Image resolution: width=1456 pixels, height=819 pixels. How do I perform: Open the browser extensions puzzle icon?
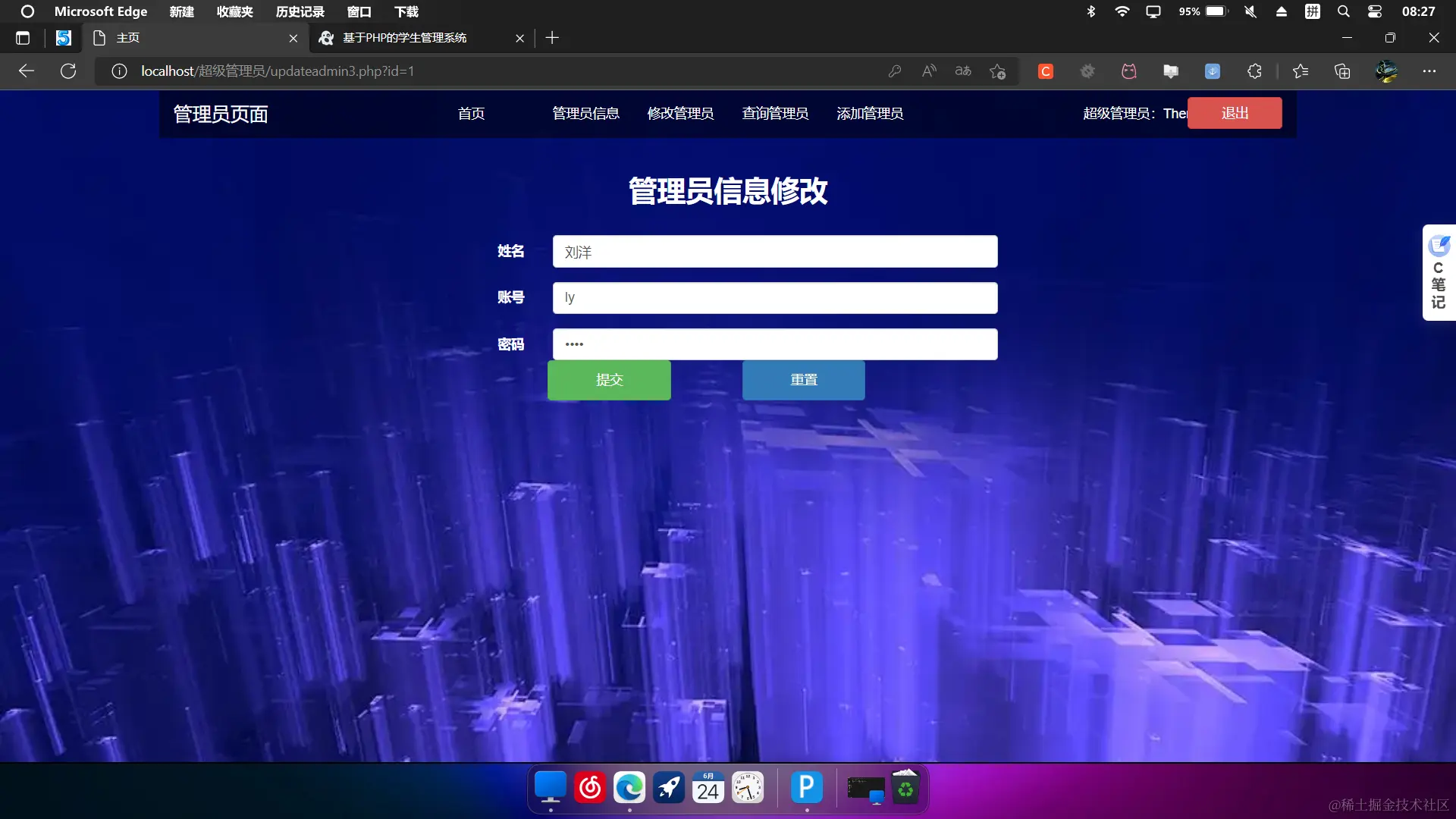[1254, 71]
